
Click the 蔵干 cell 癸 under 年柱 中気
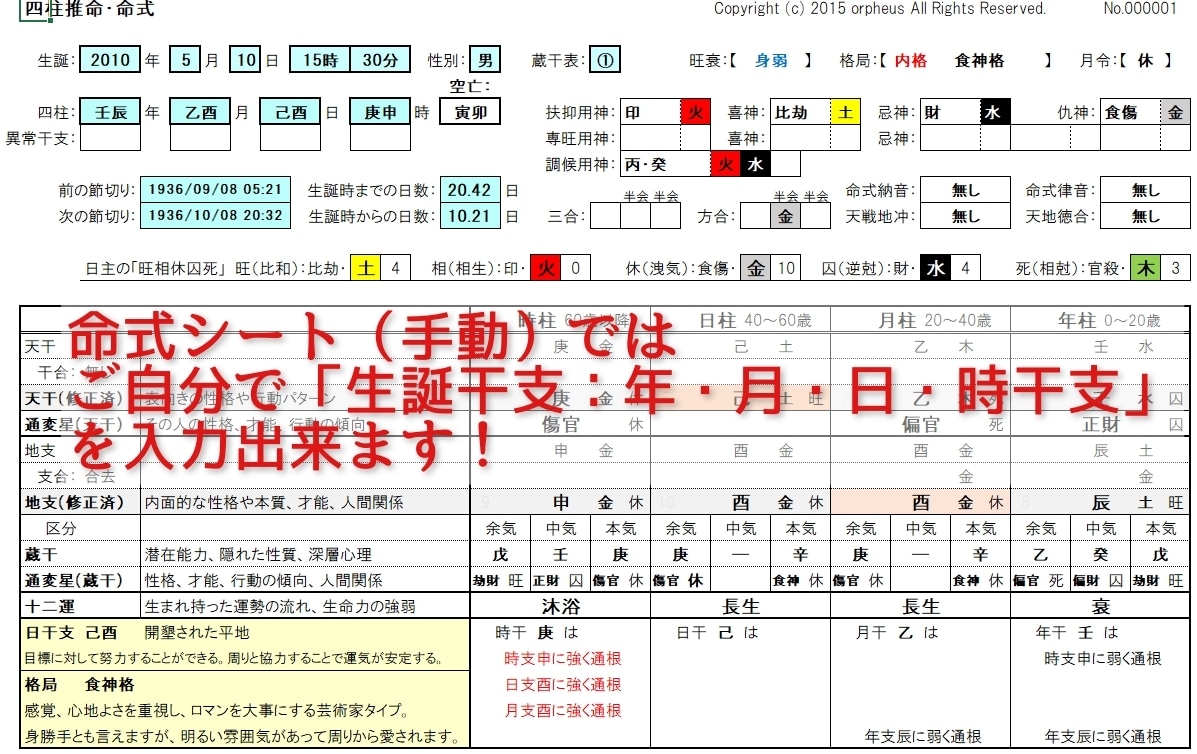tap(1100, 555)
